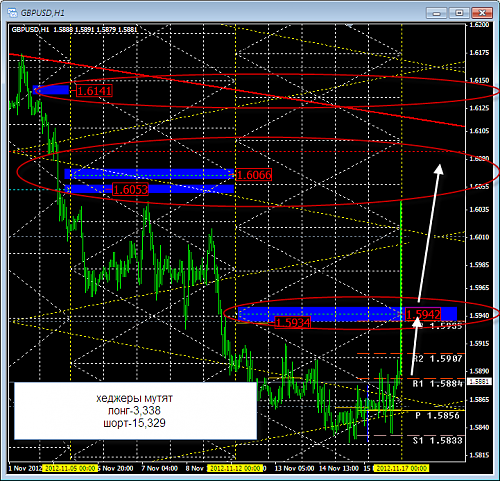
Task: Maximize the GBPUSD,H1 chart window
Action: 459,13
